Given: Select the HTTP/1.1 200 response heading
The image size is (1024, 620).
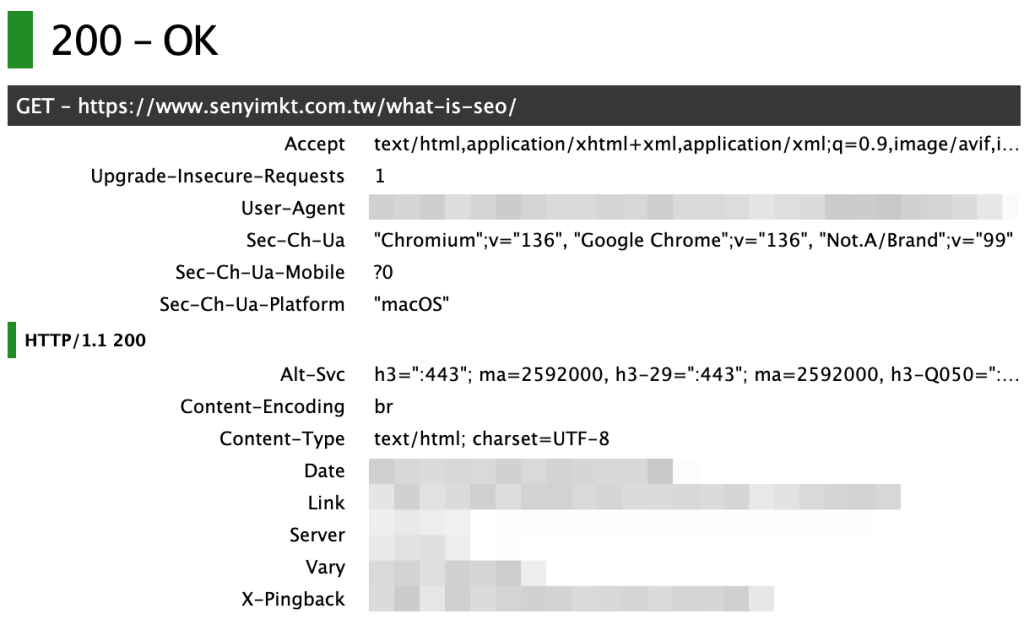Looking at the screenshot, I should tap(85, 340).
